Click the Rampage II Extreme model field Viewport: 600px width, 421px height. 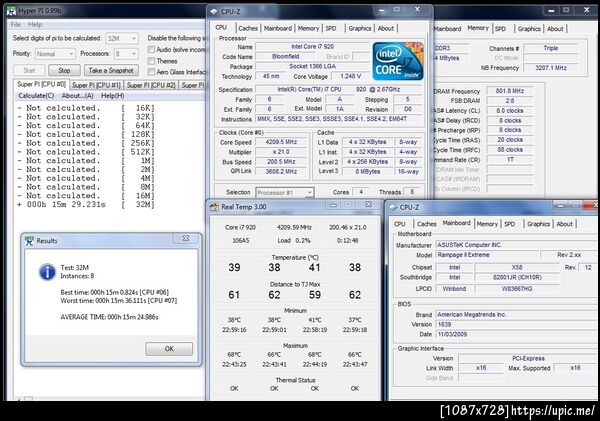[x=487, y=255]
